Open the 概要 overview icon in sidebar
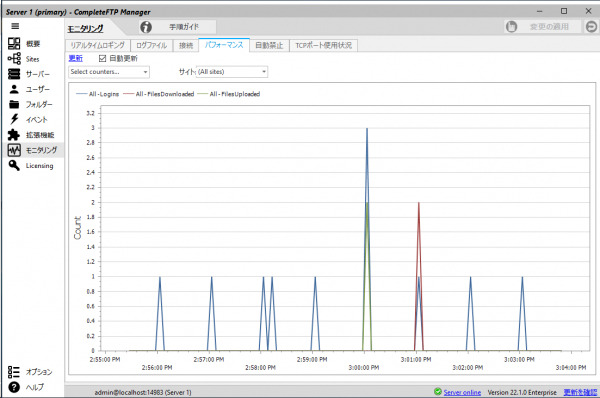The image size is (600, 398). coord(14,44)
